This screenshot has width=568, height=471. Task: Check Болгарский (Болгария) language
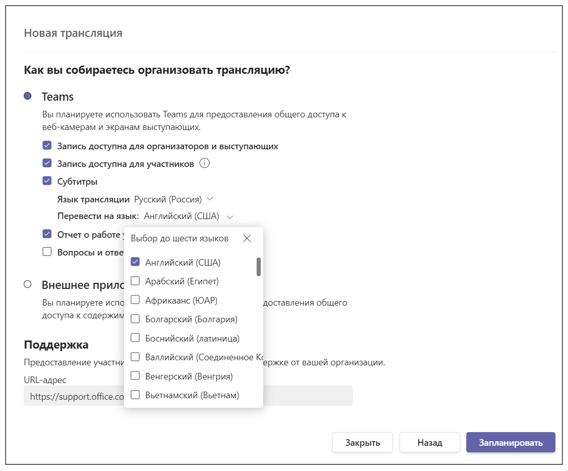(135, 319)
